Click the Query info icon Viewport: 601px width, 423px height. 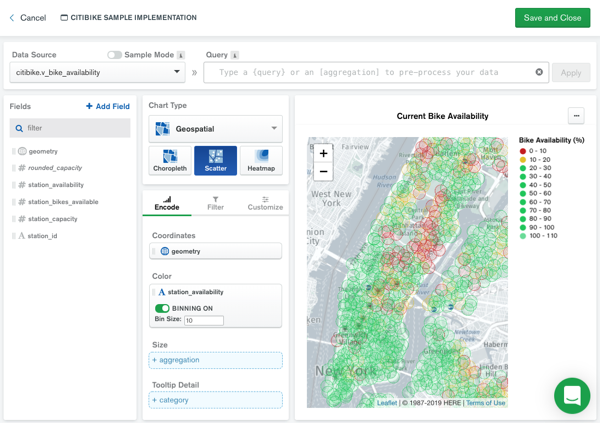(x=235, y=55)
